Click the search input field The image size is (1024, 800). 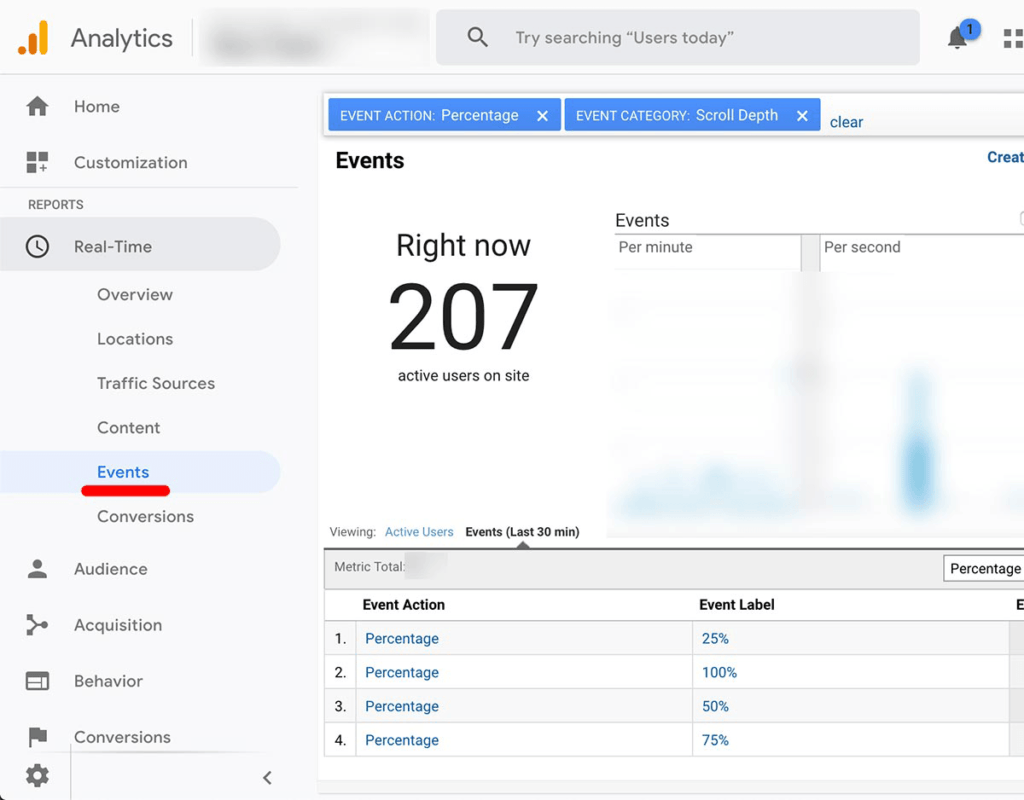click(x=650, y=37)
